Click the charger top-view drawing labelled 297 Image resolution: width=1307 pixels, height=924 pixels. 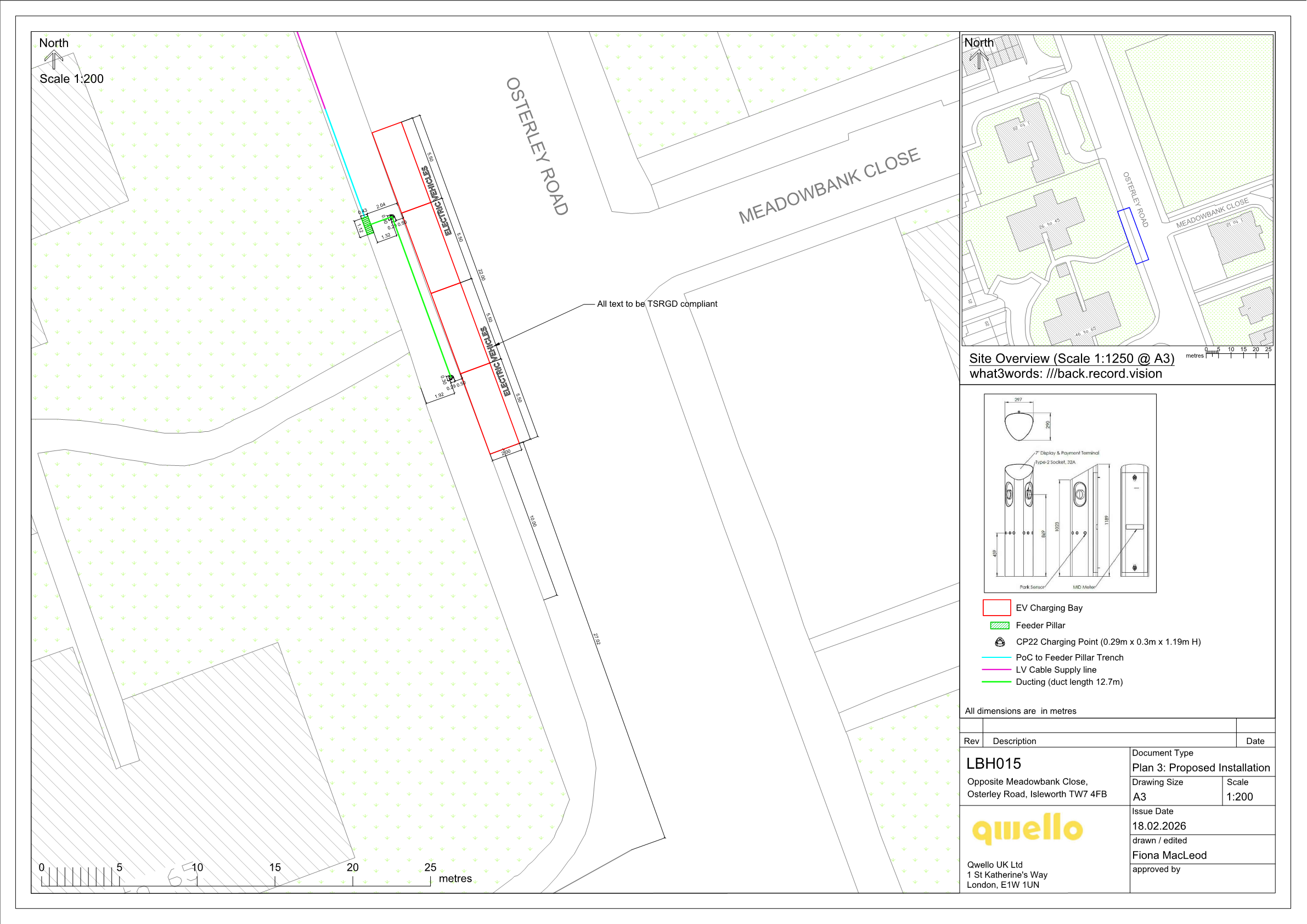point(1018,426)
